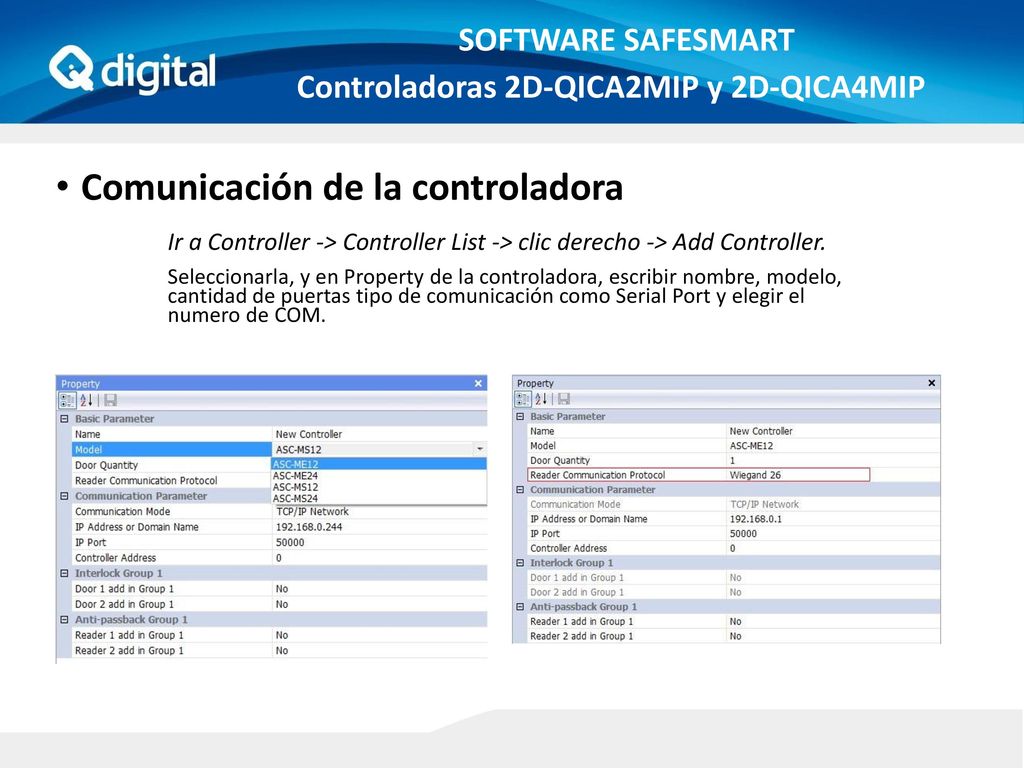This screenshot has width=1024, height=768.
Task: Click Model value ASC-ME12 in right panel
Action: [833, 445]
